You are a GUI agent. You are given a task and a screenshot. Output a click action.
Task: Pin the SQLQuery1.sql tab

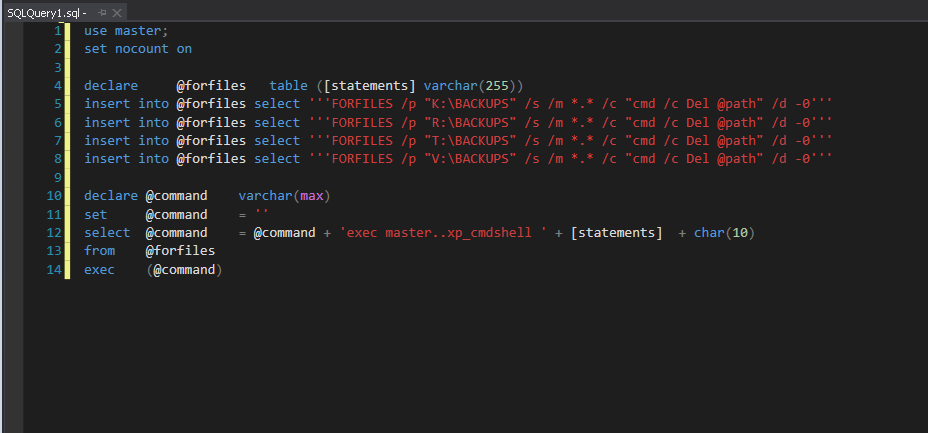coord(102,12)
